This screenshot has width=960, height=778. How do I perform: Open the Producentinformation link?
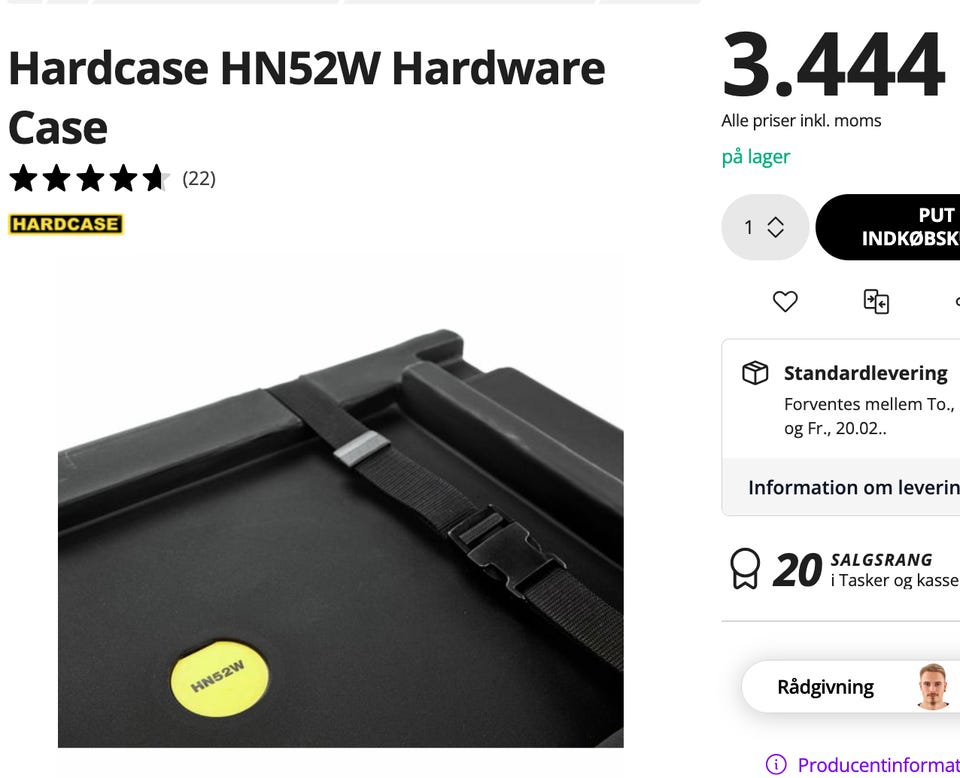879,764
